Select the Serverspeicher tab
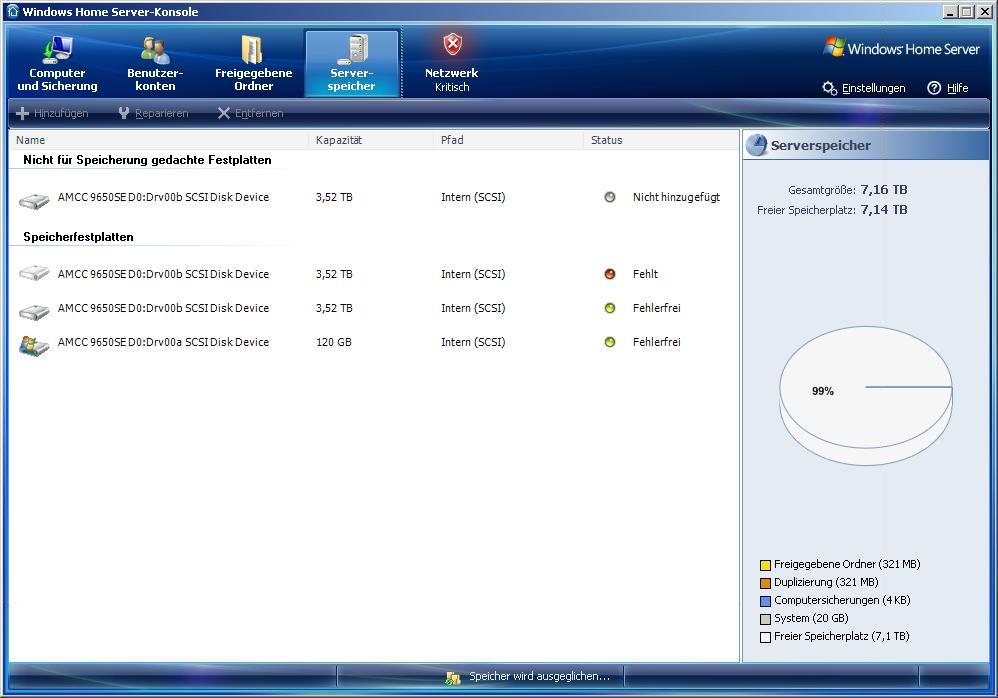The image size is (998, 698). pos(351,64)
